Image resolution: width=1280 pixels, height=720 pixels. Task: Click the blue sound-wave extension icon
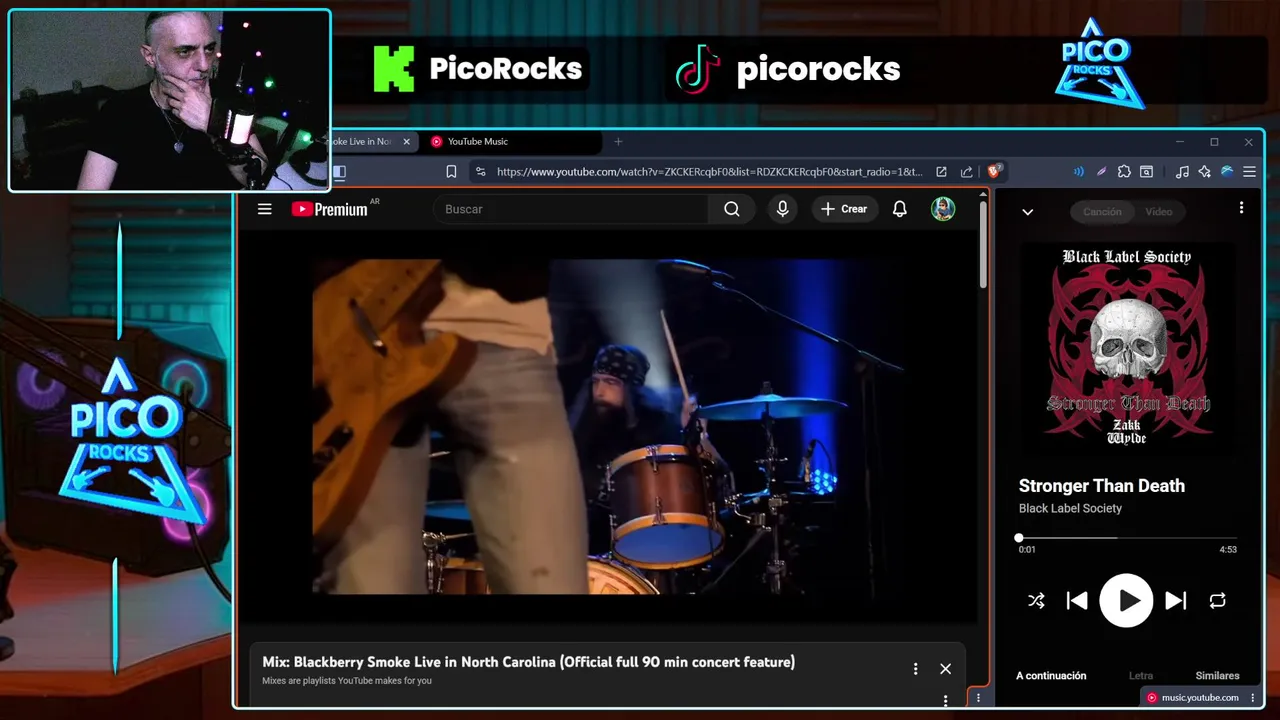(x=1079, y=172)
